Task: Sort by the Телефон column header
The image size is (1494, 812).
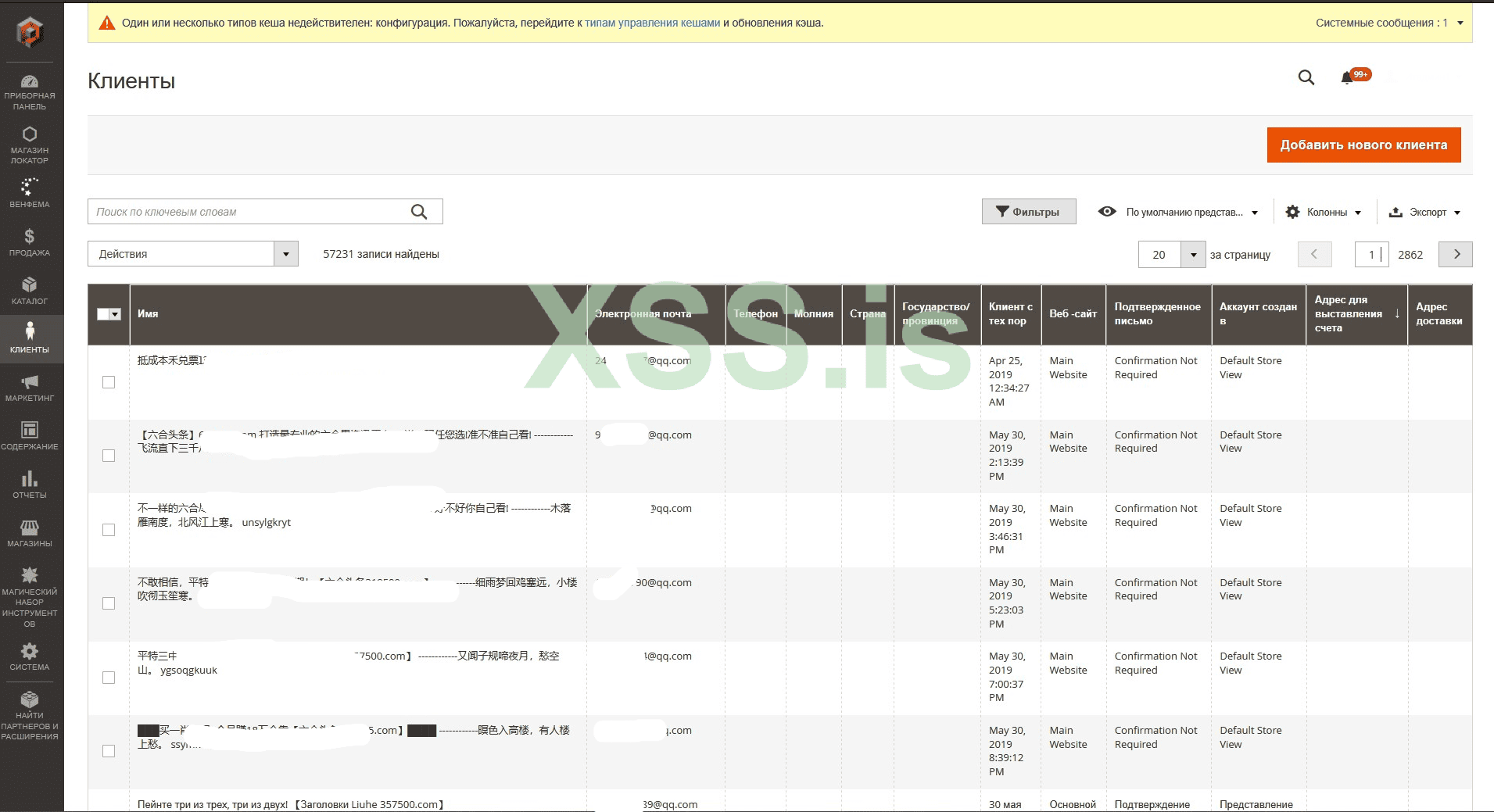Action: click(x=756, y=314)
